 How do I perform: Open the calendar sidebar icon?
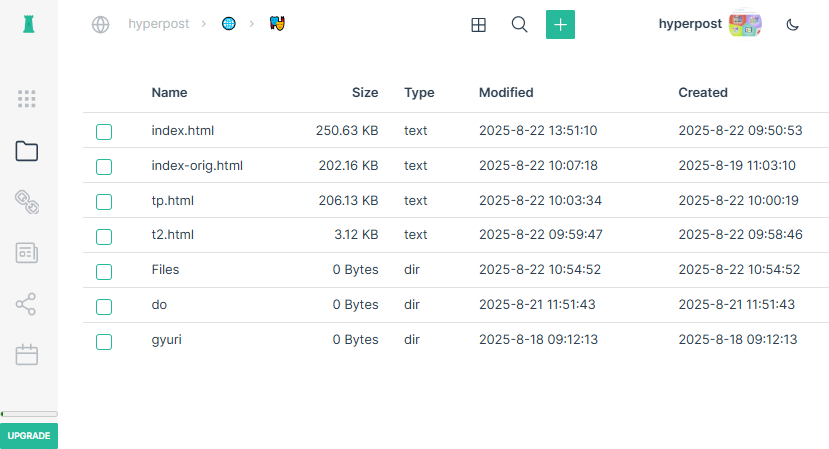(26, 355)
